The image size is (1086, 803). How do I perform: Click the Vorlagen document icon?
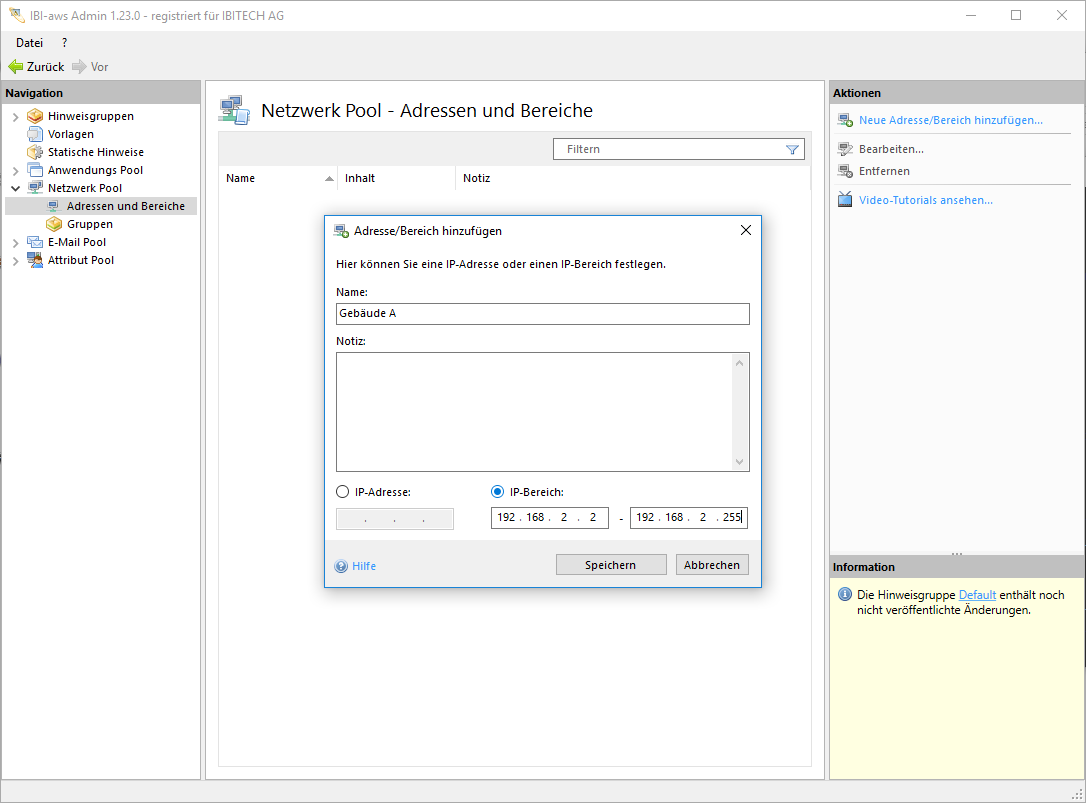click(x=35, y=134)
